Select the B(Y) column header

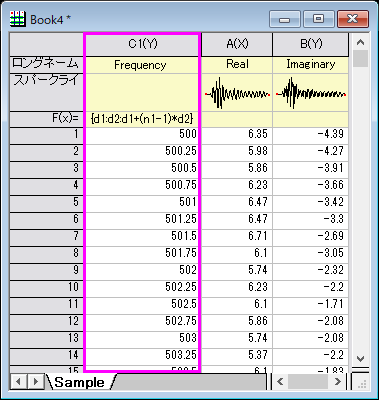[311, 44]
